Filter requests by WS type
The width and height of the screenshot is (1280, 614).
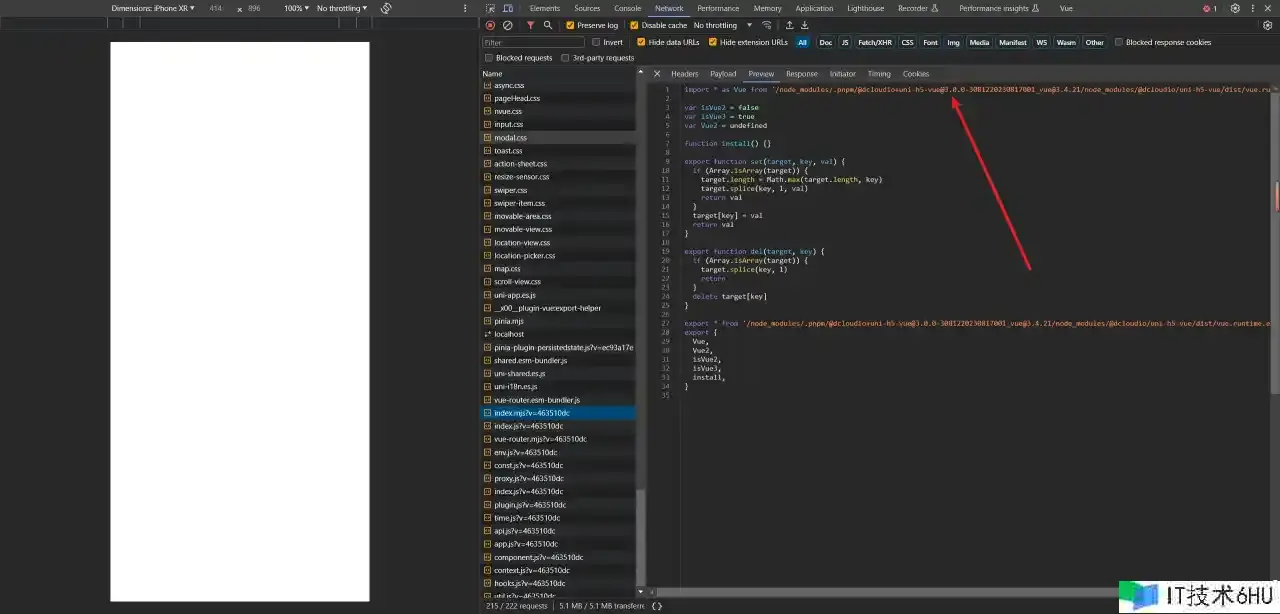[1042, 42]
